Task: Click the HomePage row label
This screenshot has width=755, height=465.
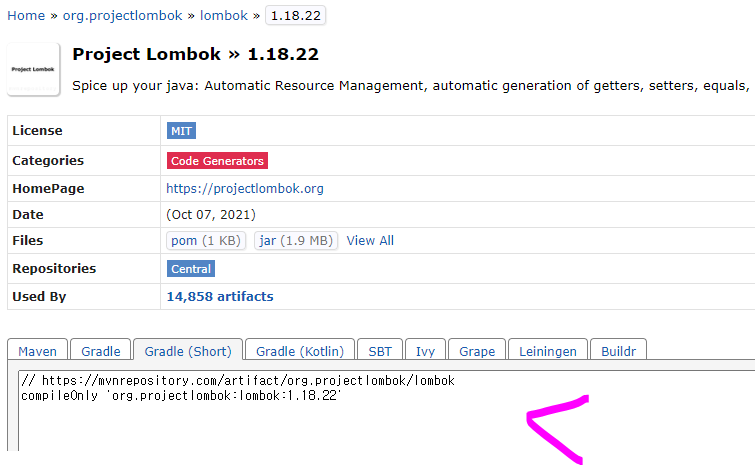Action: coord(48,189)
